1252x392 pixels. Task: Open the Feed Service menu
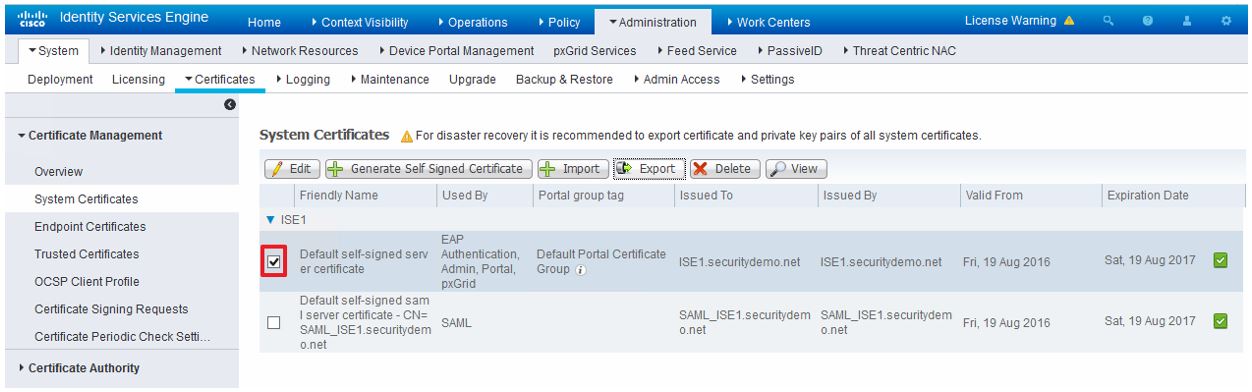pos(696,51)
